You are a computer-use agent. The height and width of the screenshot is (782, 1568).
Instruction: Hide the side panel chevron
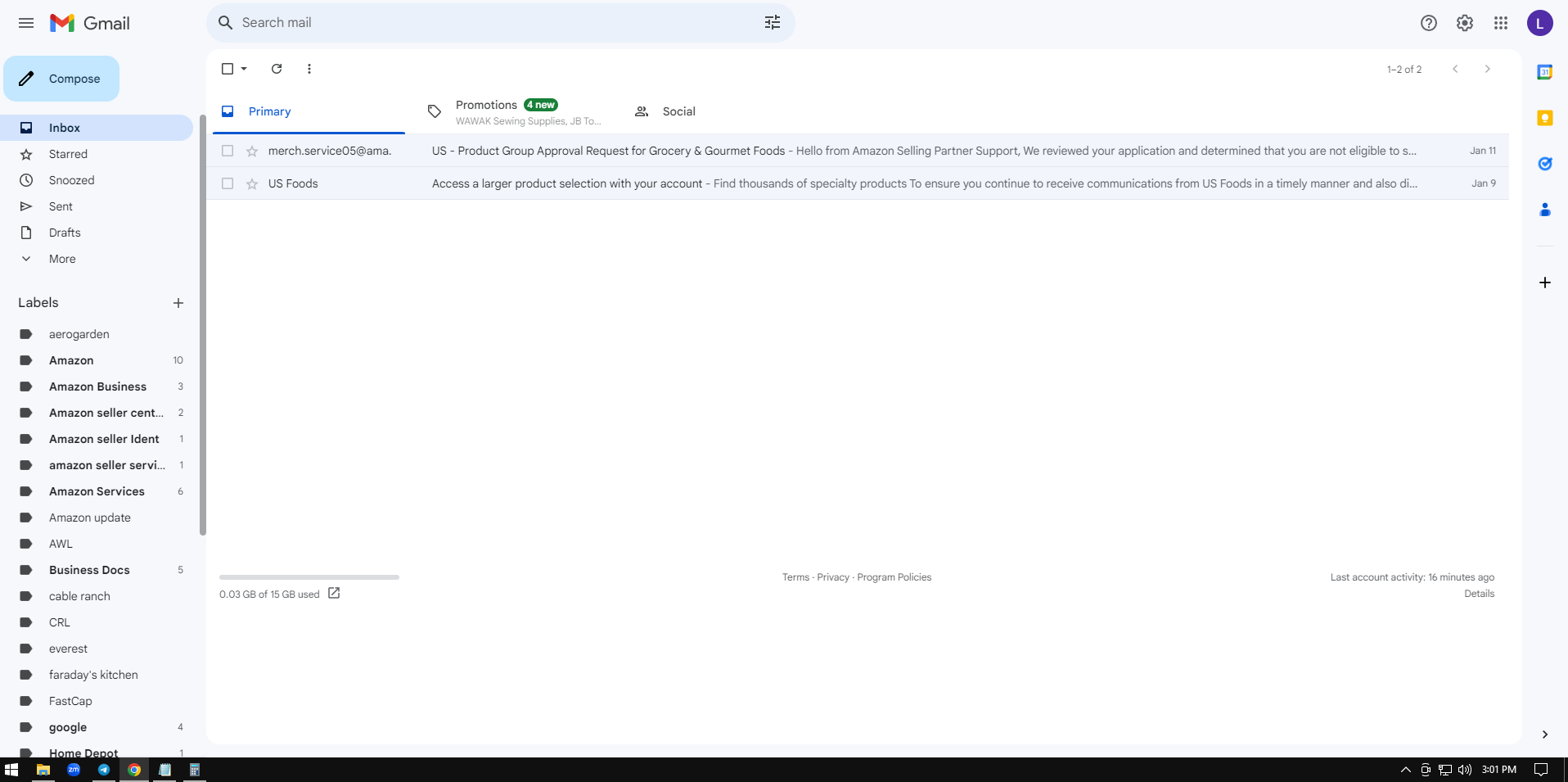[1545, 735]
